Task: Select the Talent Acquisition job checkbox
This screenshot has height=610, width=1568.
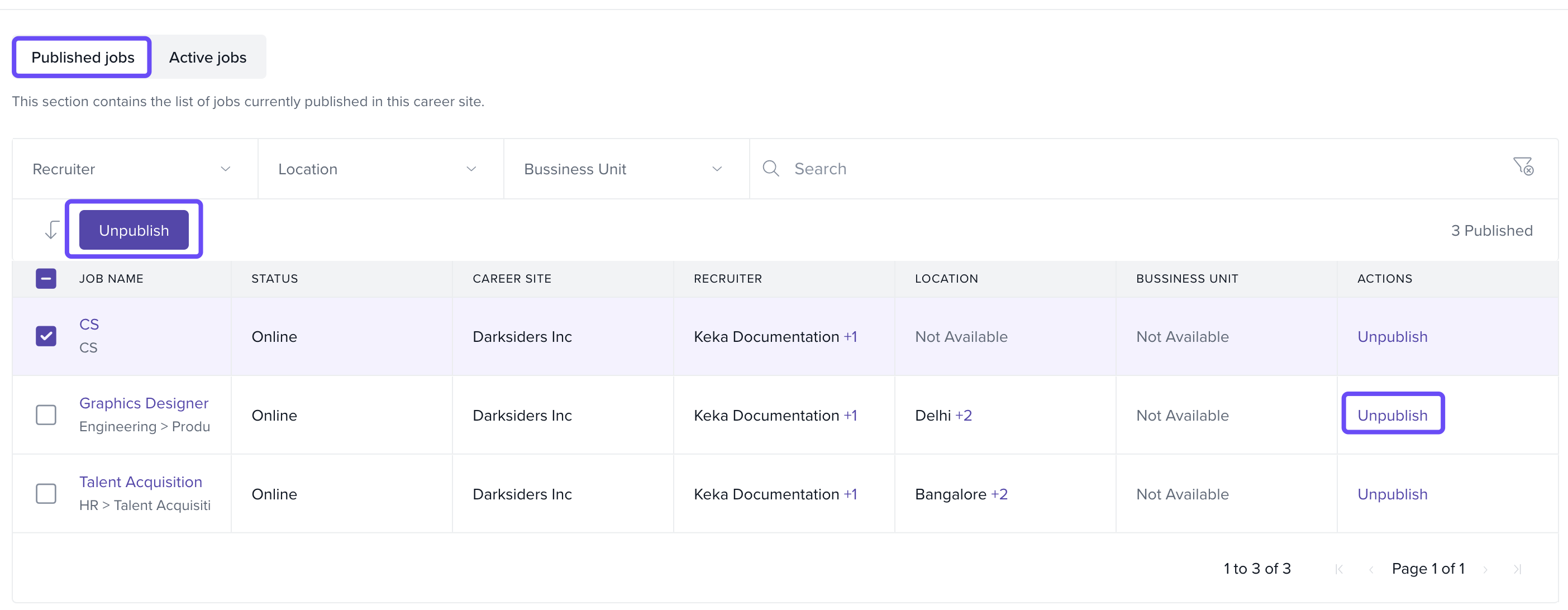Action: point(46,494)
